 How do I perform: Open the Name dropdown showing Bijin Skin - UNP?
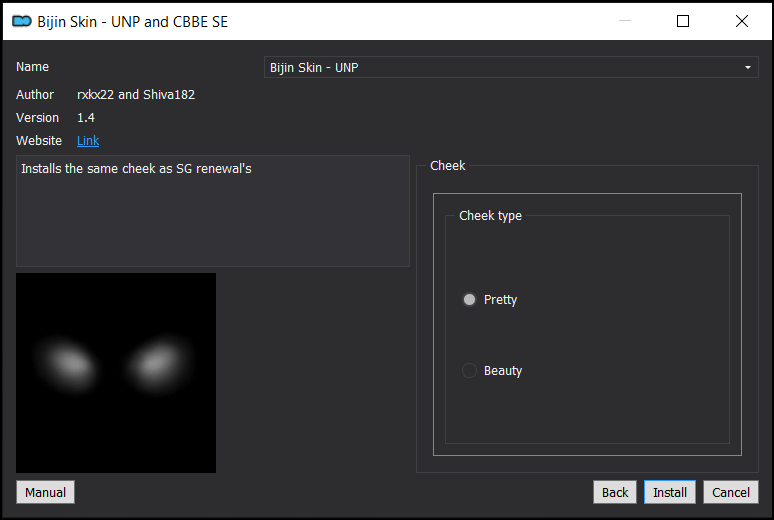click(511, 67)
